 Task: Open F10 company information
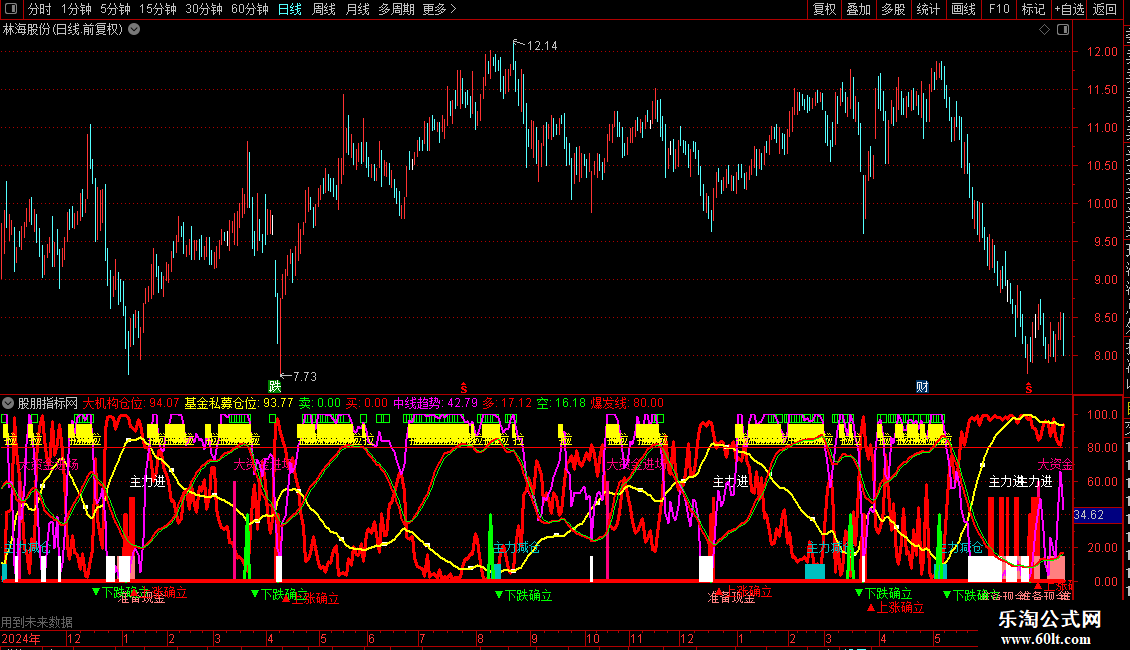999,9
